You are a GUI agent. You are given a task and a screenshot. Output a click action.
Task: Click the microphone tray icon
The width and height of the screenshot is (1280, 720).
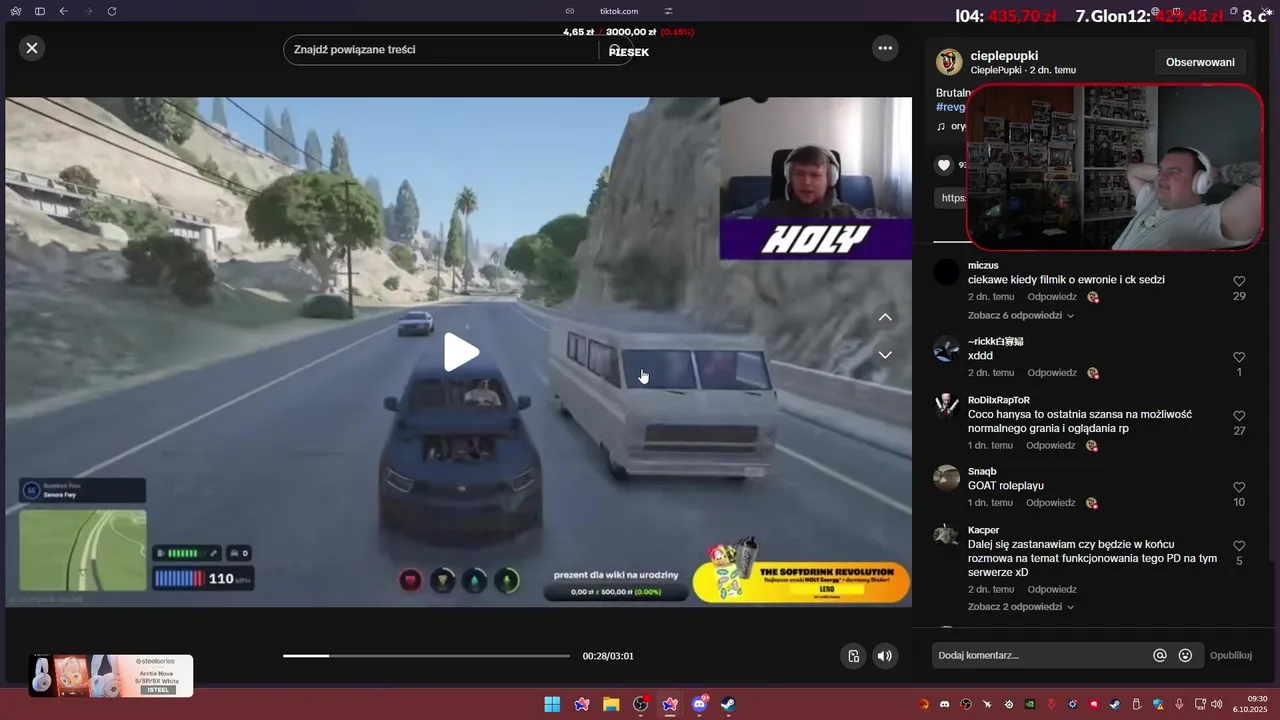pos(1180,705)
